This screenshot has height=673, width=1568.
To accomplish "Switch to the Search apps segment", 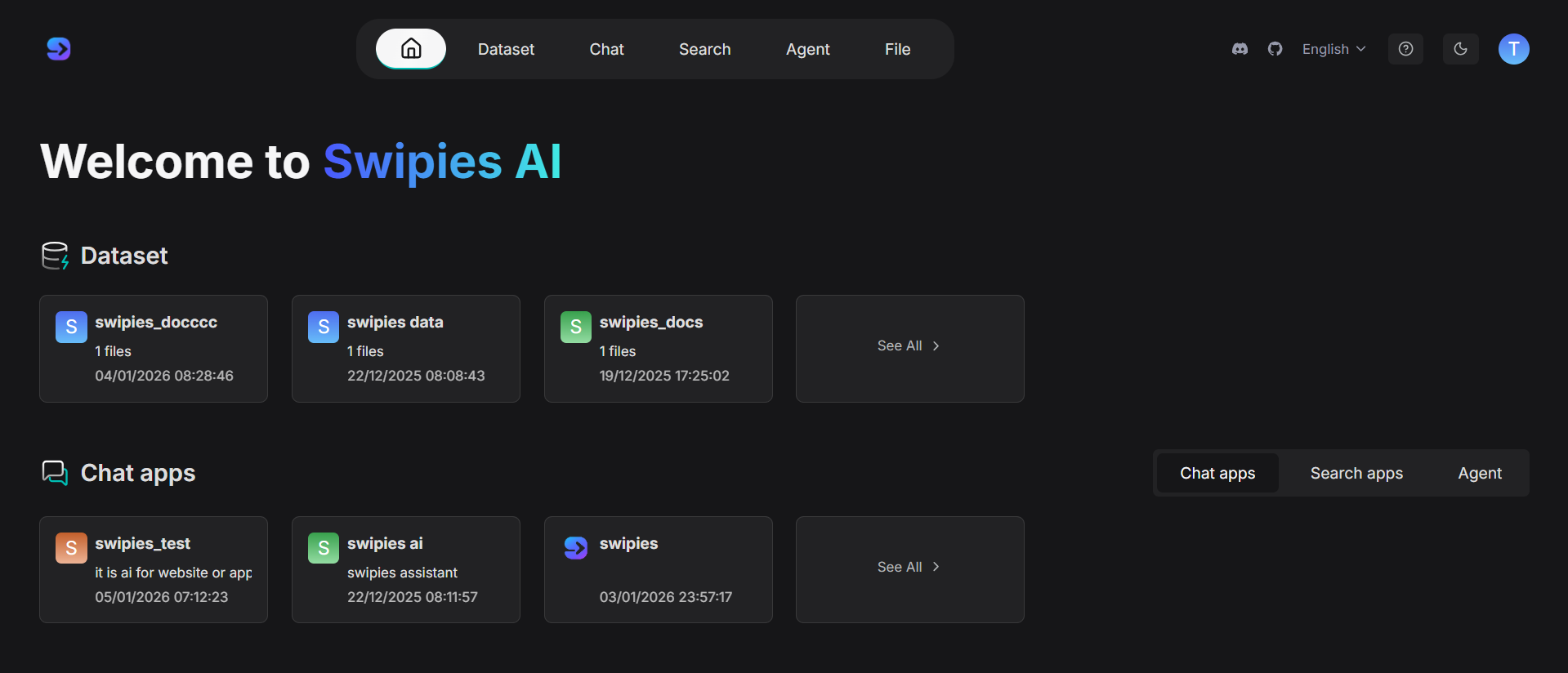I will point(1356,473).
